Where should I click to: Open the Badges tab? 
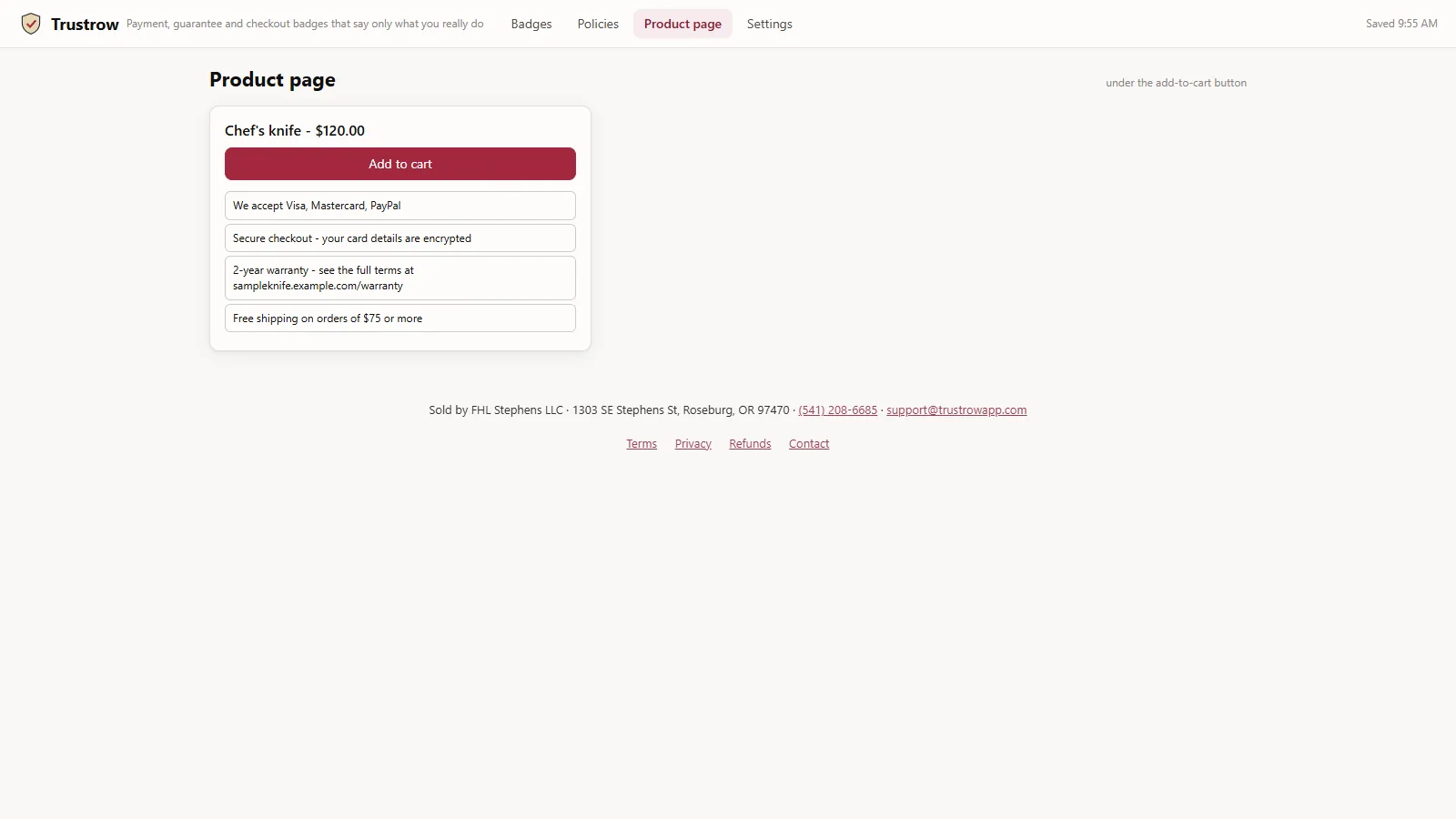531,24
